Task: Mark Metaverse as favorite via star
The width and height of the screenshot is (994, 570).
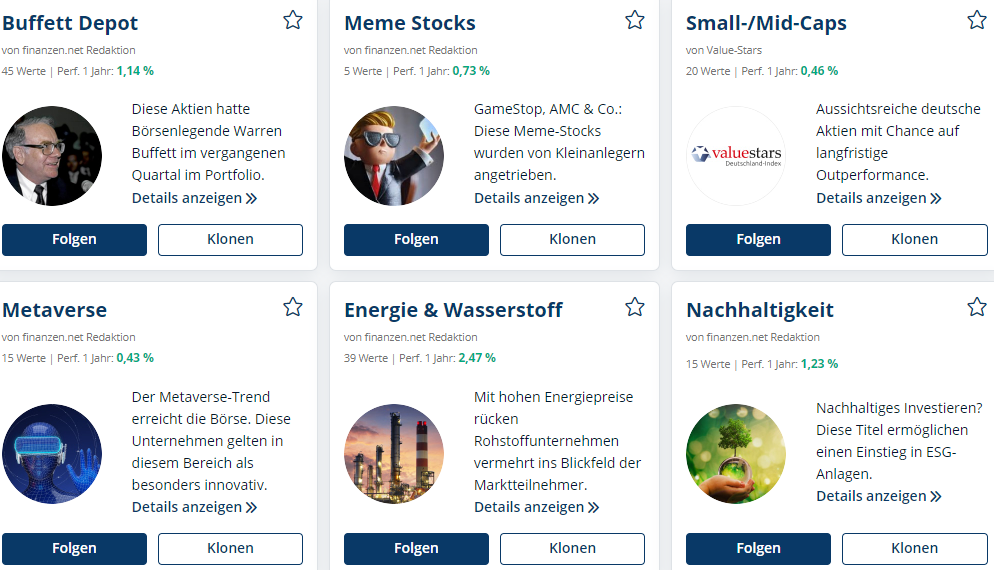Action: [293, 308]
